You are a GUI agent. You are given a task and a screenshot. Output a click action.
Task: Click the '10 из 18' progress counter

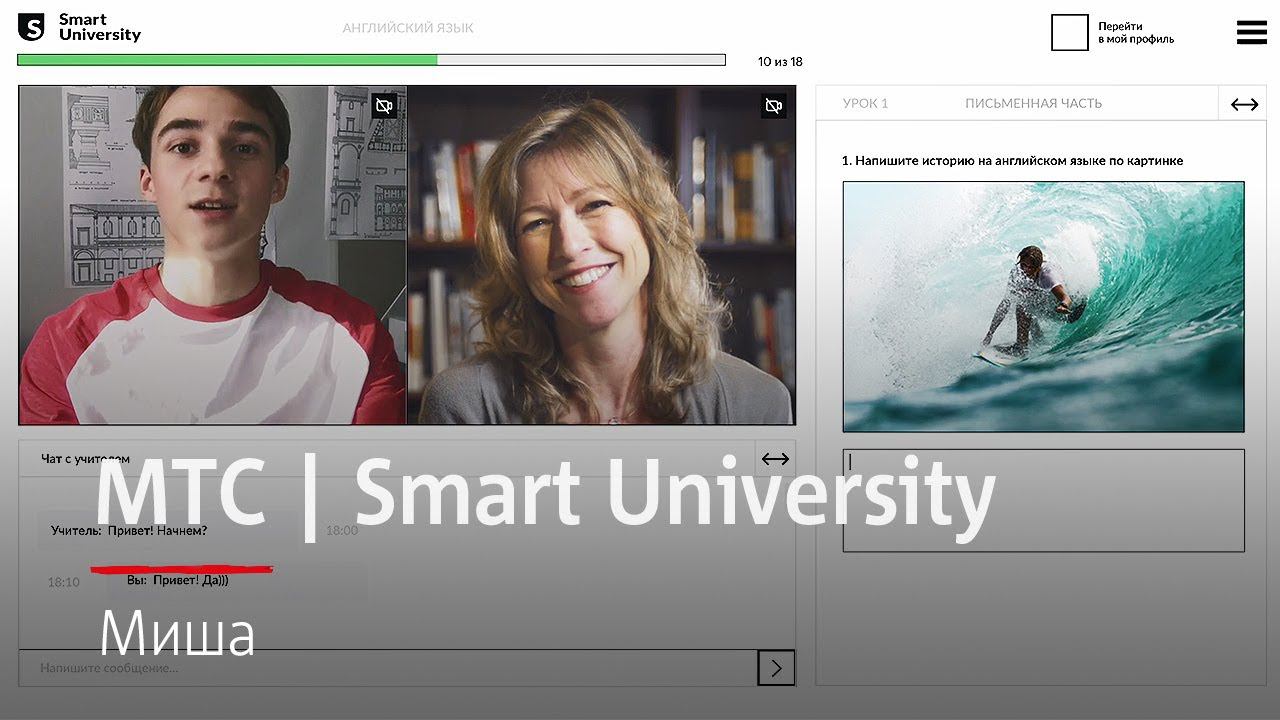[x=780, y=61]
